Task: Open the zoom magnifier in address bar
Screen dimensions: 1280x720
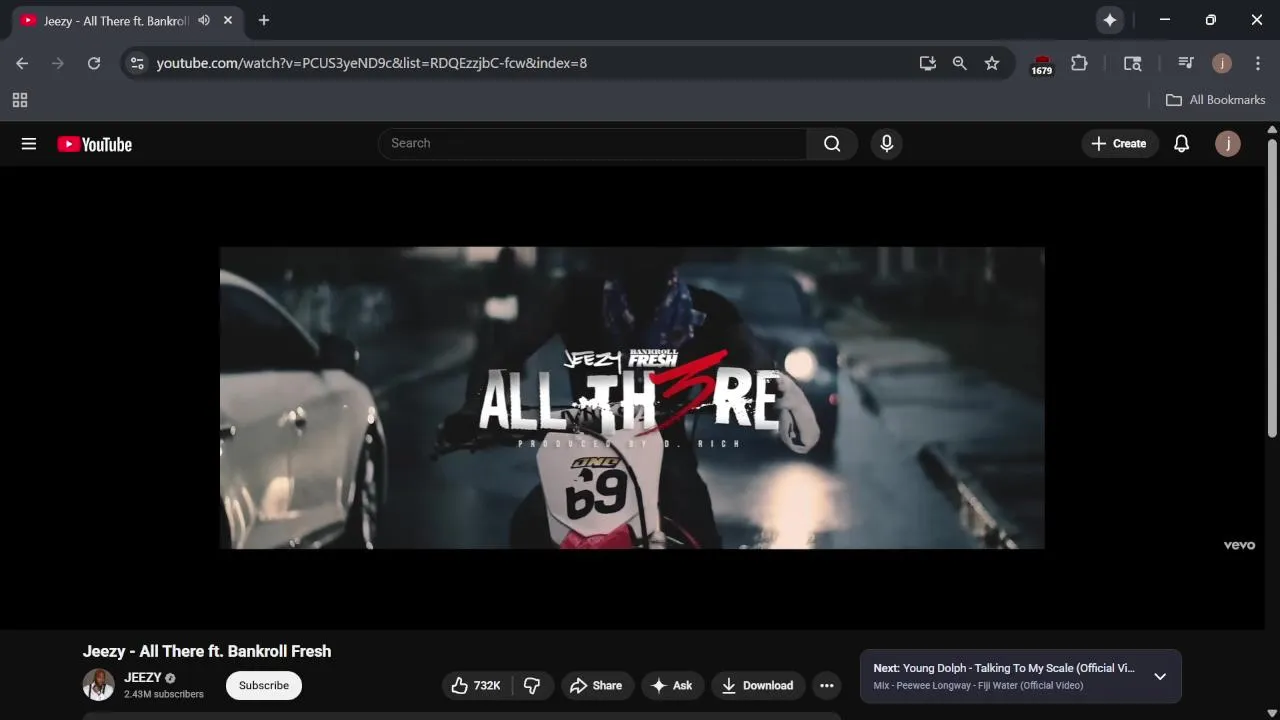Action: (960, 63)
